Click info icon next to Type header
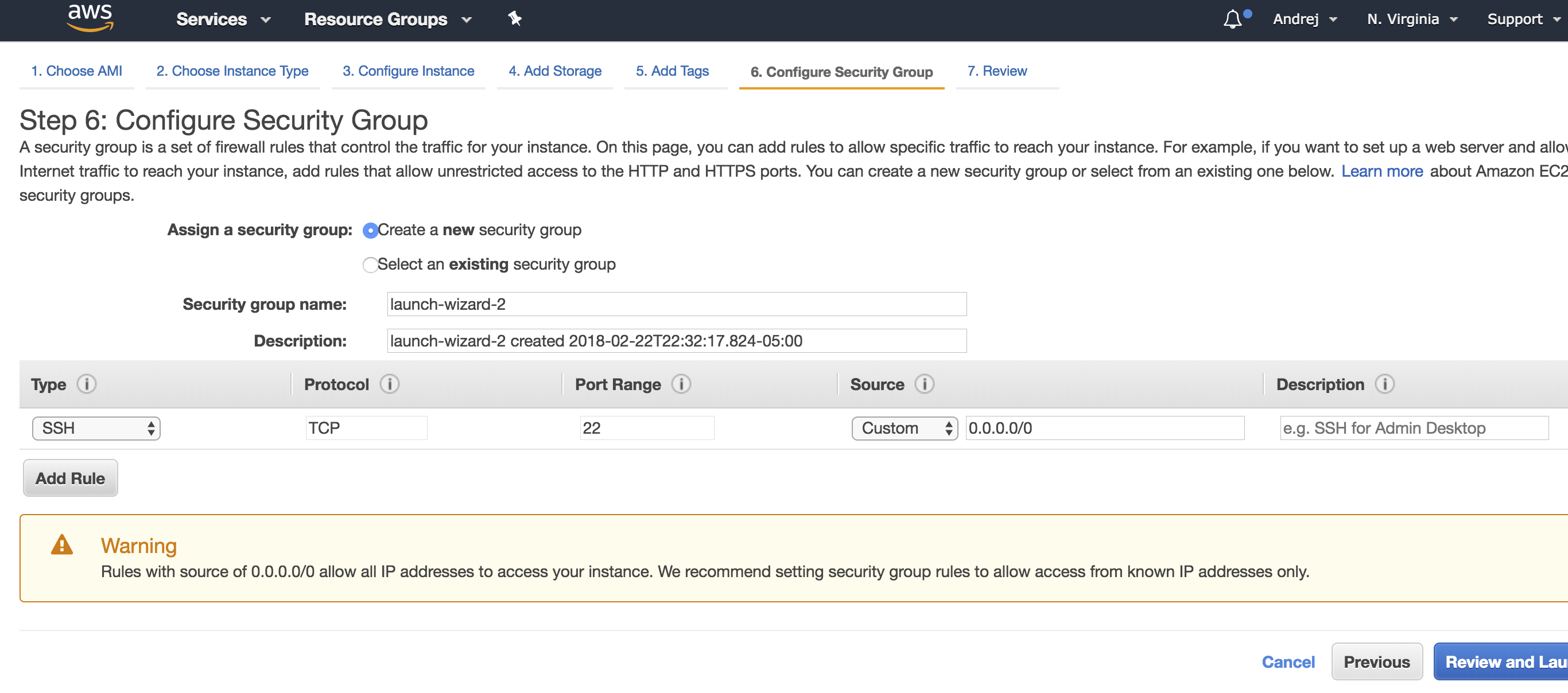The image size is (1568, 693). coord(87,384)
